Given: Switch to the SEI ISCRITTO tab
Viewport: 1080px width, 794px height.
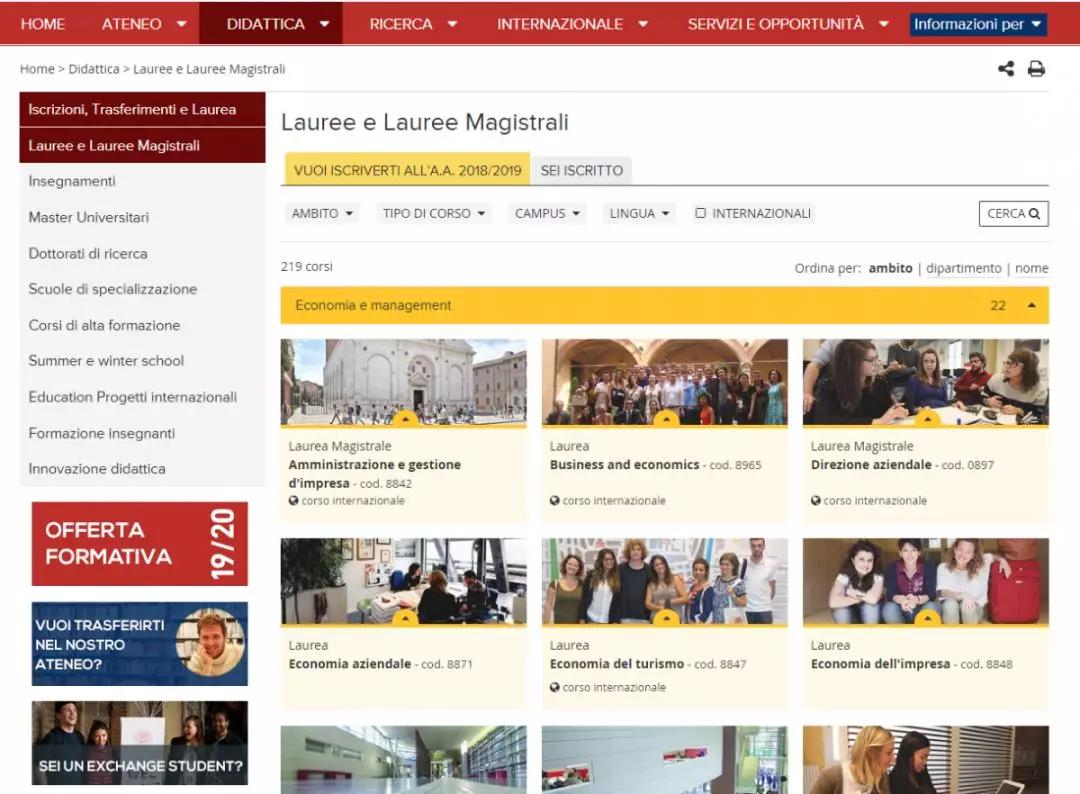Looking at the screenshot, I should [x=581, y=170].
